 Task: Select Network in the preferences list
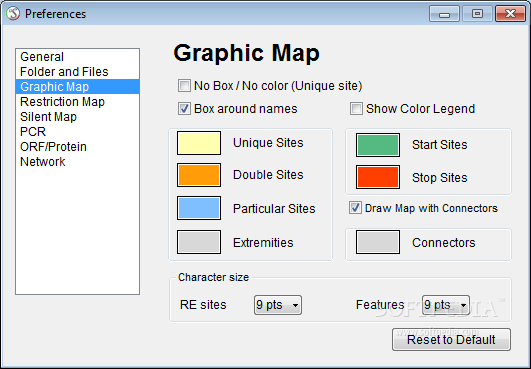pos(77,161)
